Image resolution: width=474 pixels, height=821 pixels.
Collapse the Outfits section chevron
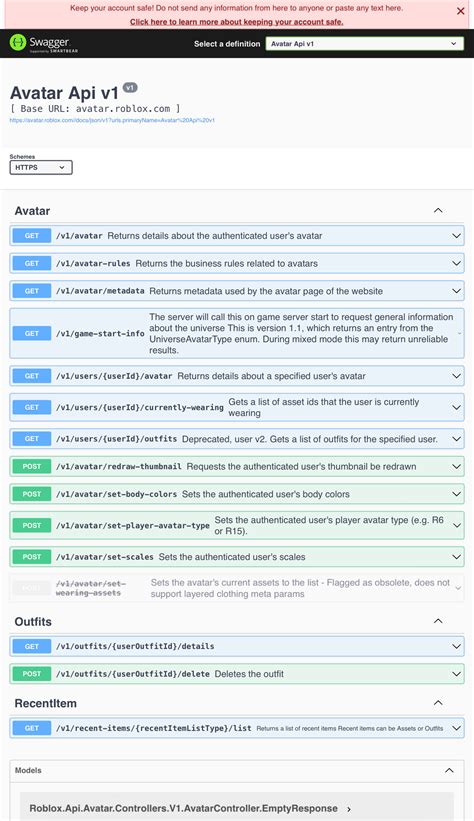coord(438,622)
